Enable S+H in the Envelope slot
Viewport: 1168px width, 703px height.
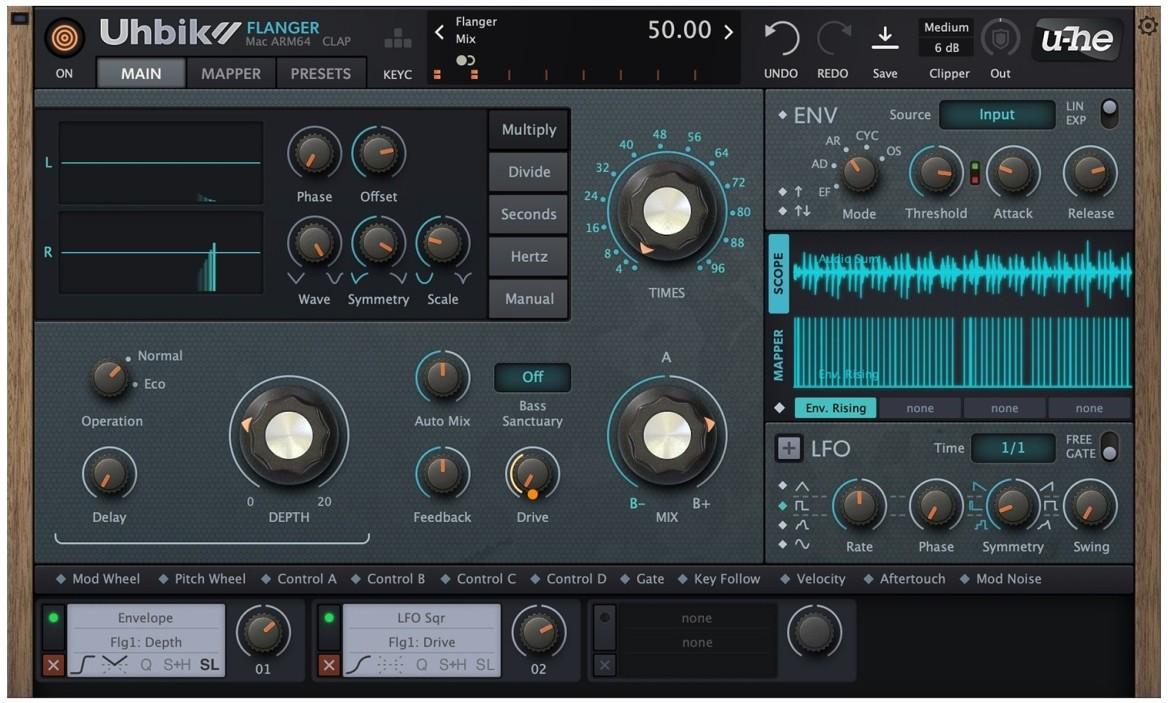pos(177,665)
